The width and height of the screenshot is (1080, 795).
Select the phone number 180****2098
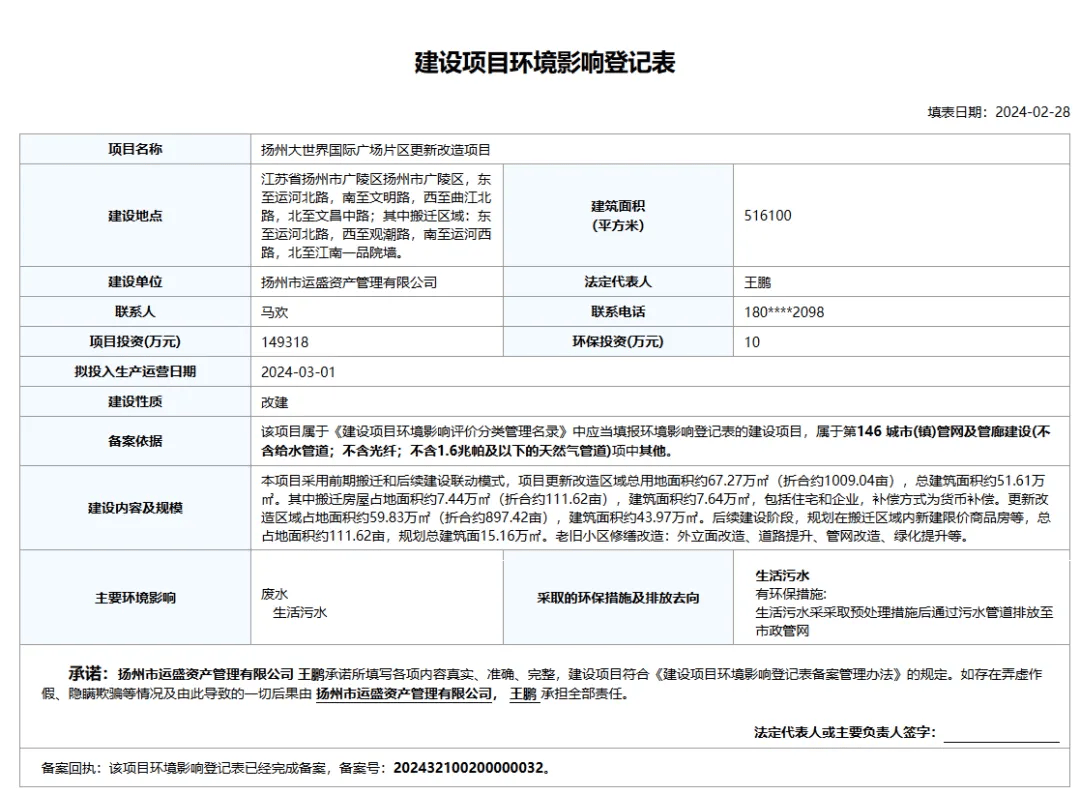[x=784, y=312]
